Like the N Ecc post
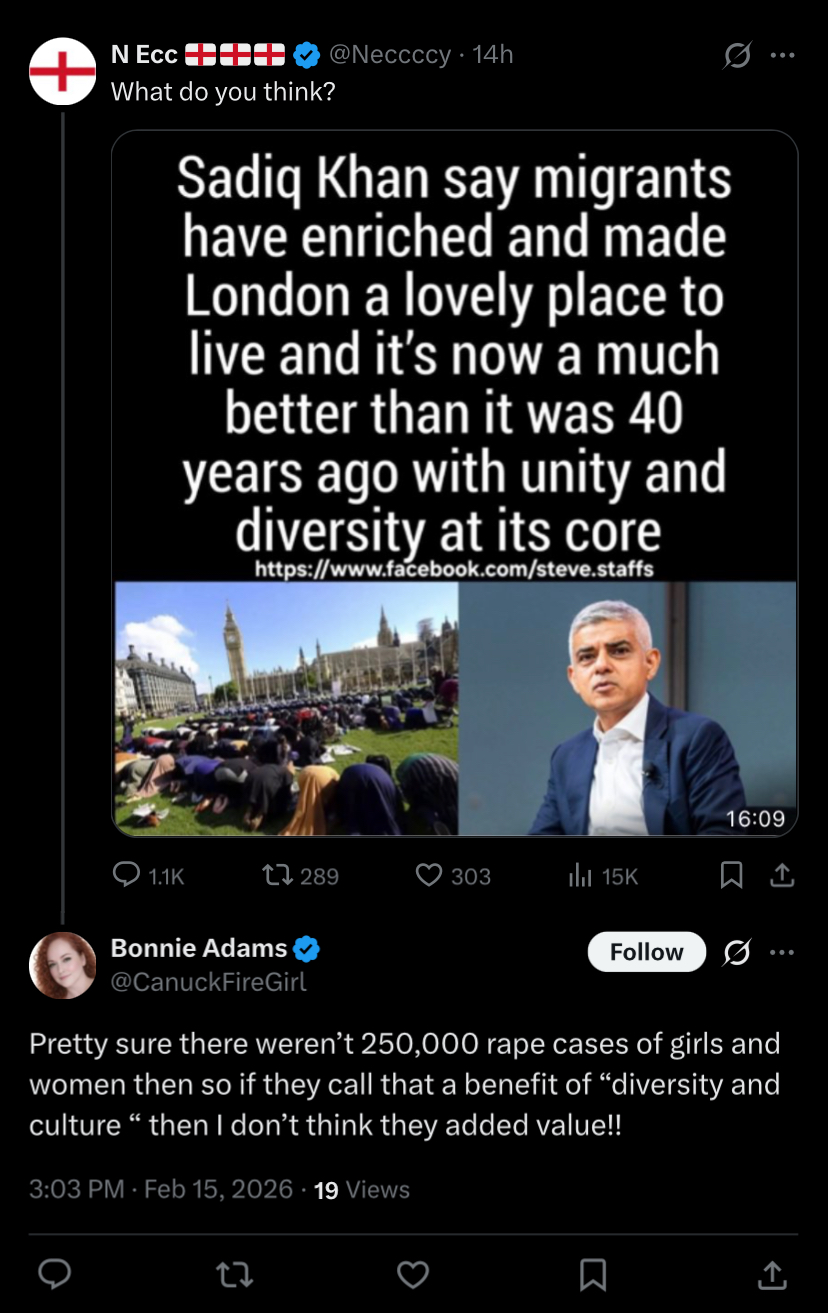Viewport: 828px width, 1313px height. click(x=429, y=876)
